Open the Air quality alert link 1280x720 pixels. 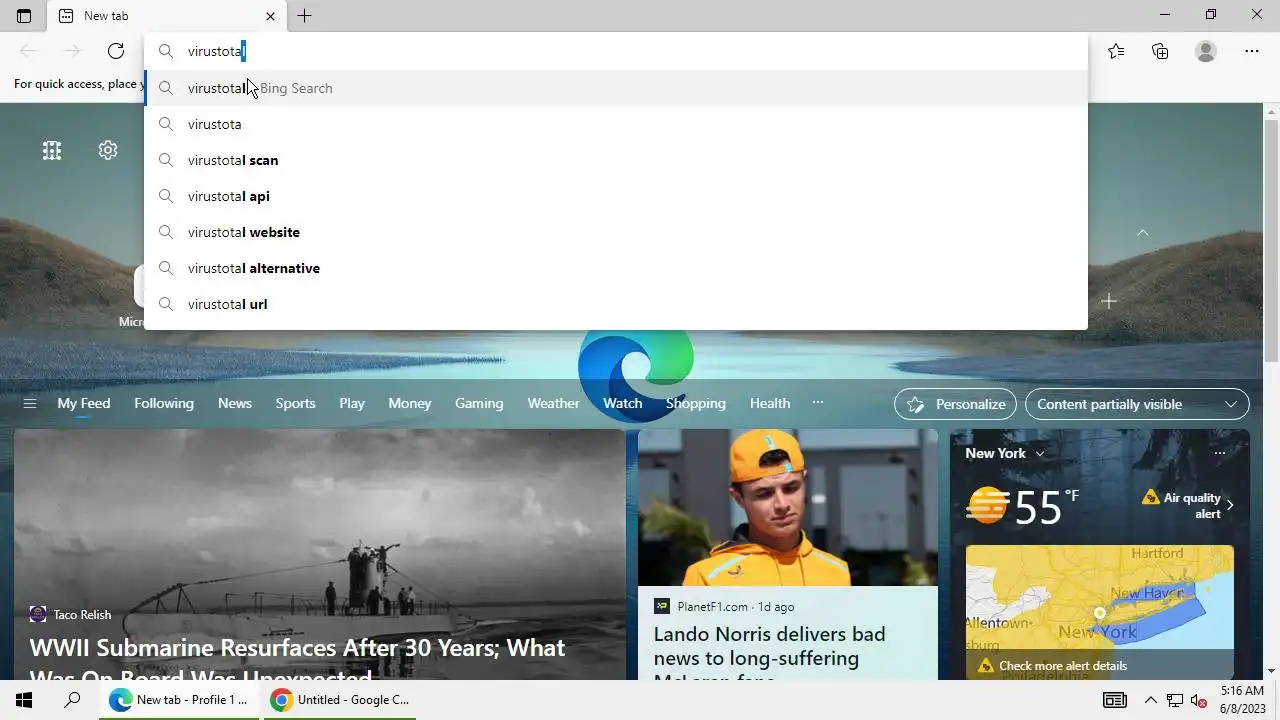point(1188,505)
